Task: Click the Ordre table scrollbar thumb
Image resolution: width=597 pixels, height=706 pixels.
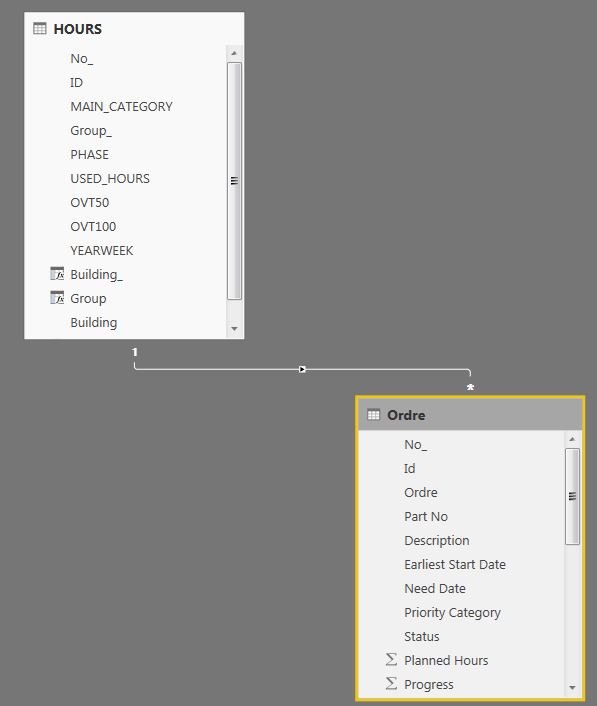Action: click(572, 496)
